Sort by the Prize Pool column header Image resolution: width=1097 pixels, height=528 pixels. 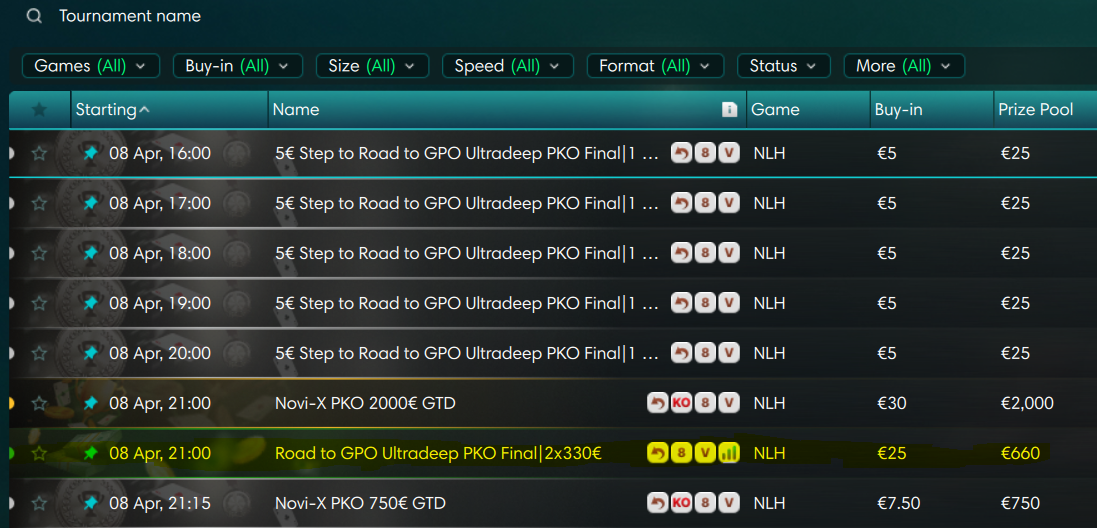[1035, 110]
